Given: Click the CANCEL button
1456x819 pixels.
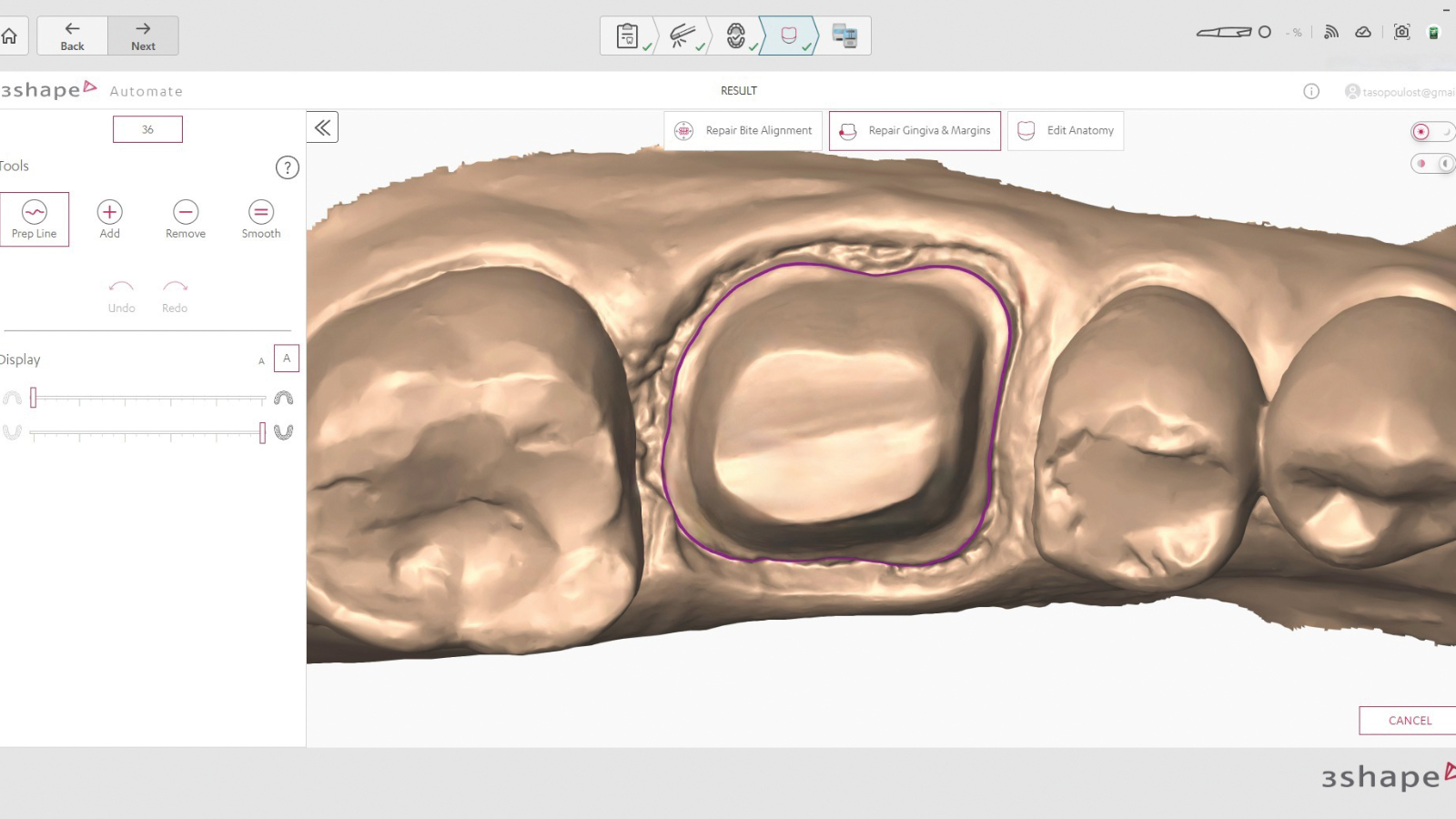Looking at the screenshot, I should point(1409,721).
